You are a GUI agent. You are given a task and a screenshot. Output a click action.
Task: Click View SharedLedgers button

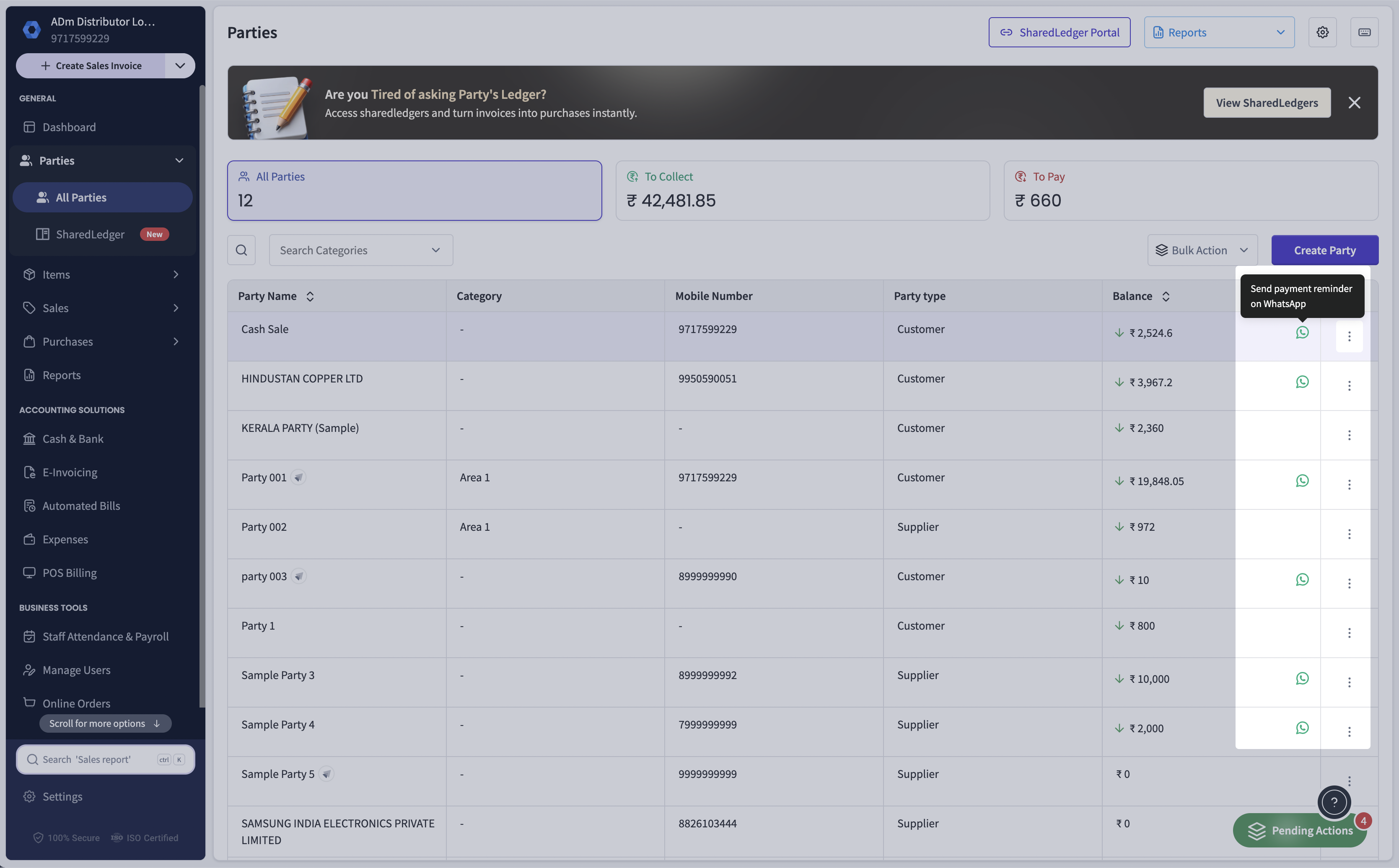[1266, 103]
